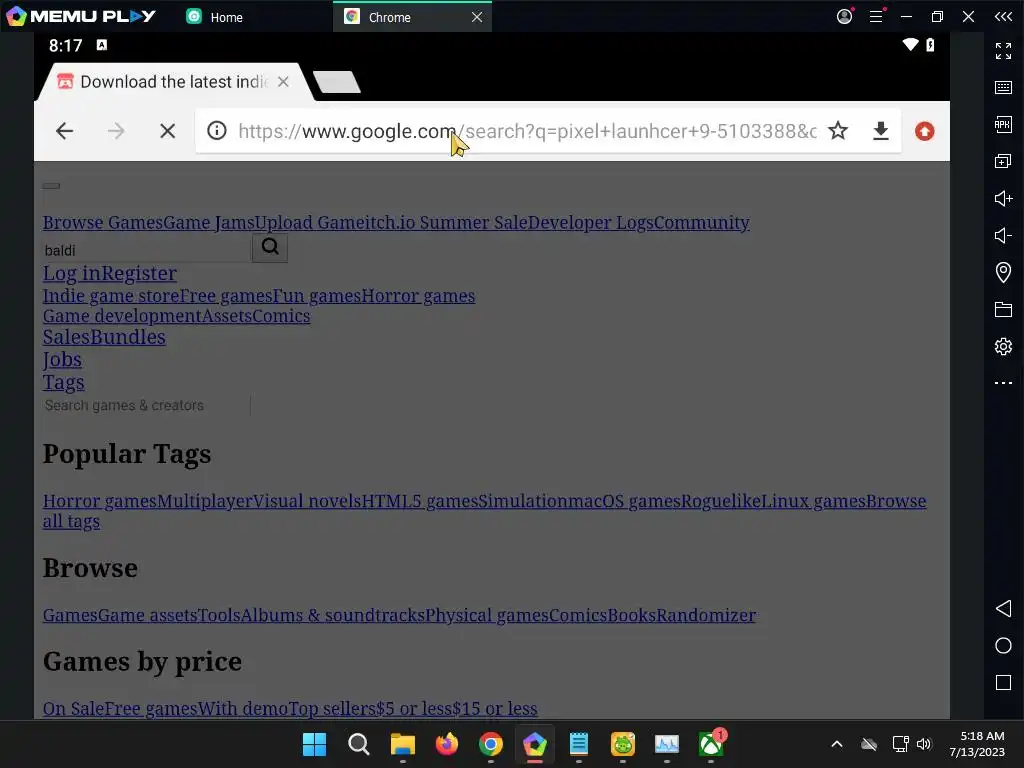Open Community link
The image size is (1024, 768).
pos(701,223)
